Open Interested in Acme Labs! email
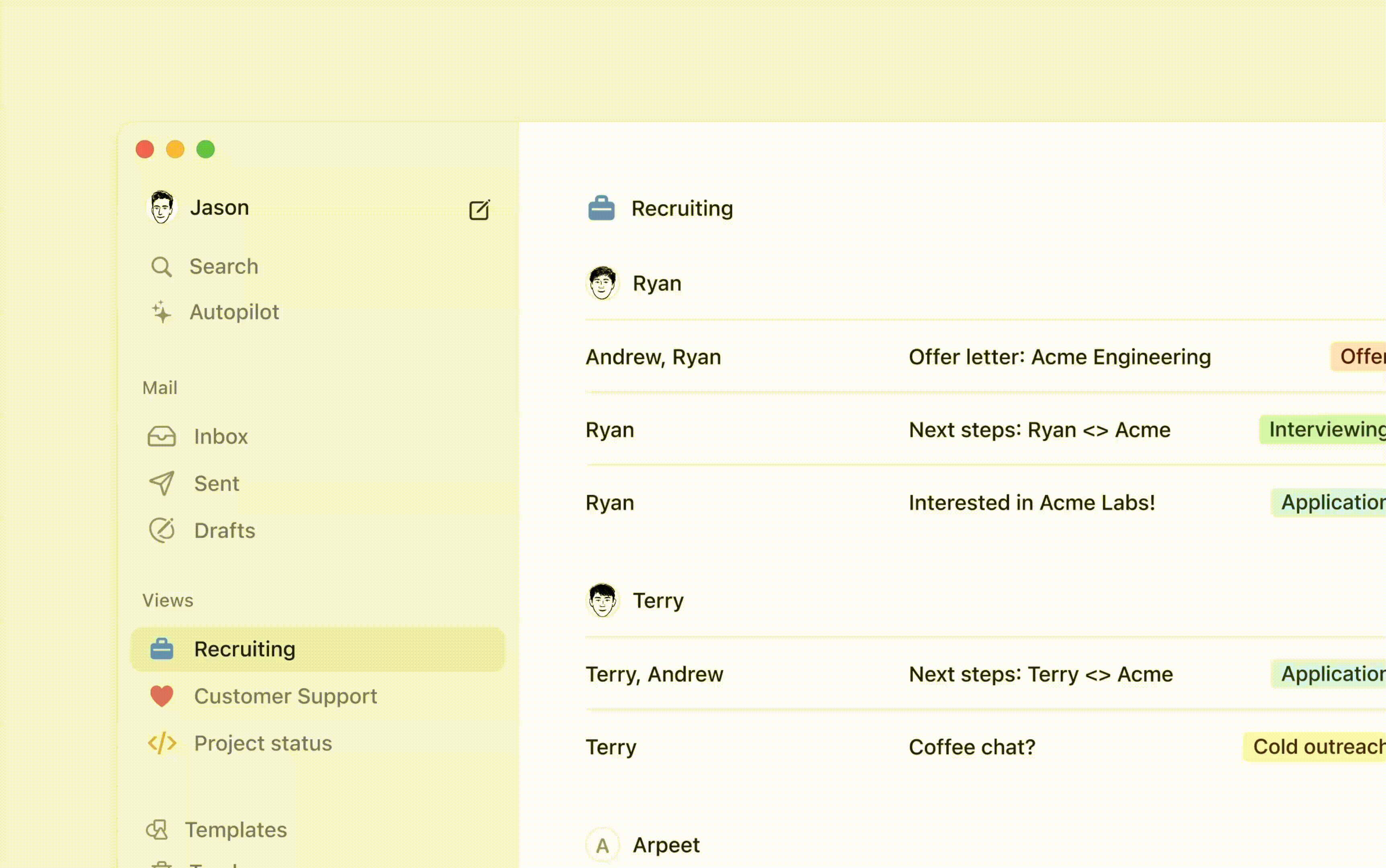Screen dimensions: 1386x868 (x=1031, y=503)
